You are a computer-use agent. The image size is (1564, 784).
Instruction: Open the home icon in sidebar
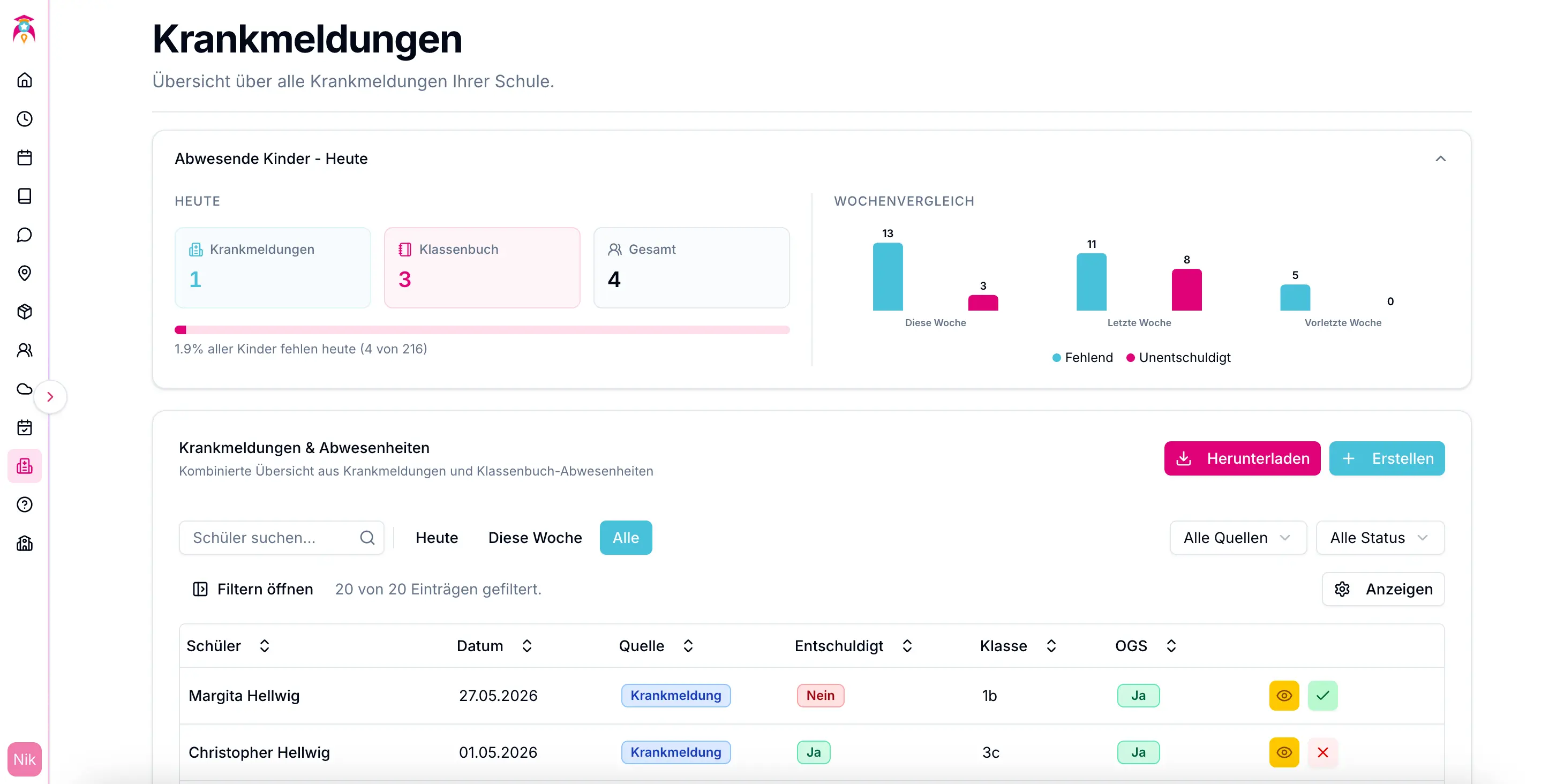pyautogui.click(x=24, y=80)
